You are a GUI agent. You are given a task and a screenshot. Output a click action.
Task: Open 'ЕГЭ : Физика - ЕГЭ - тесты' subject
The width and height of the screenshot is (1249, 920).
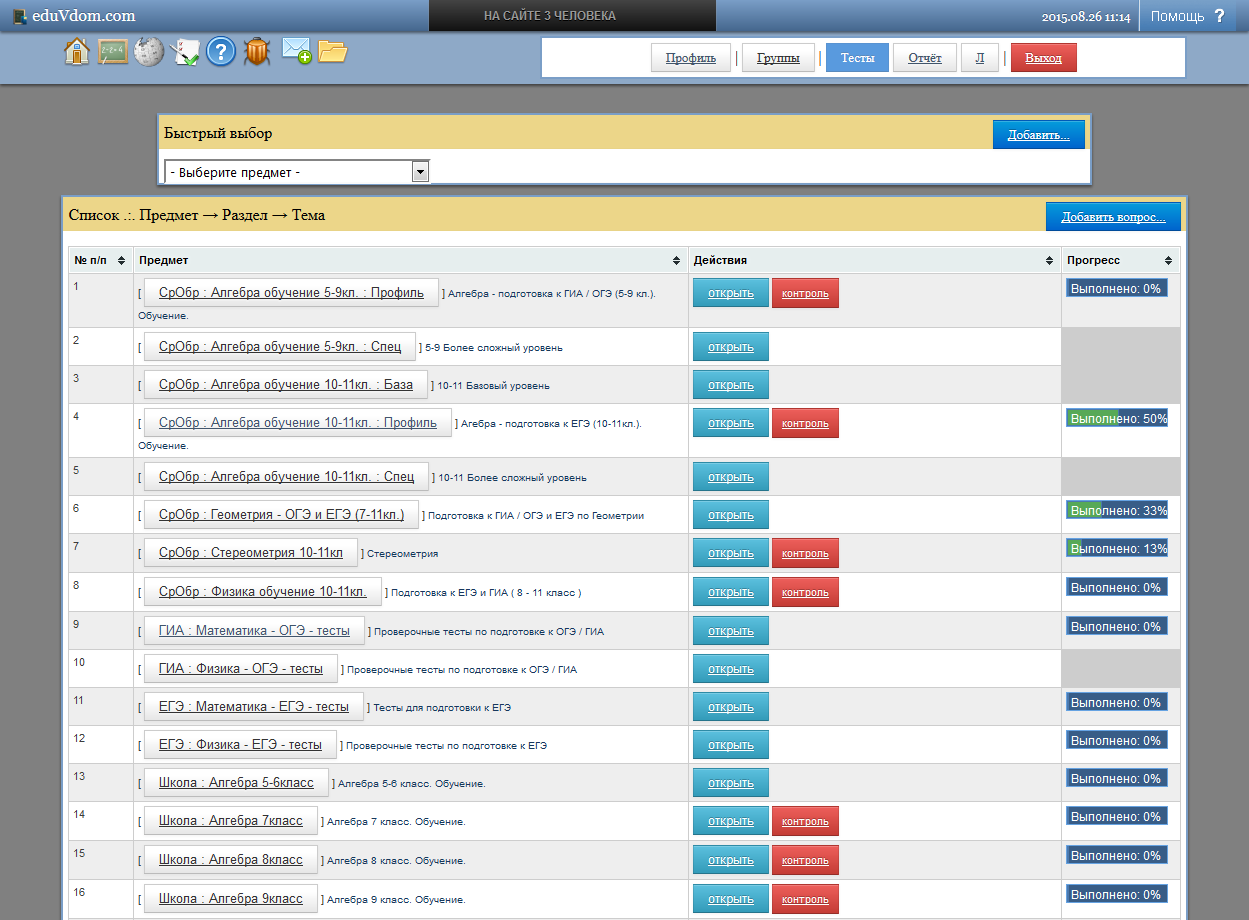click(x=240, y=745)
